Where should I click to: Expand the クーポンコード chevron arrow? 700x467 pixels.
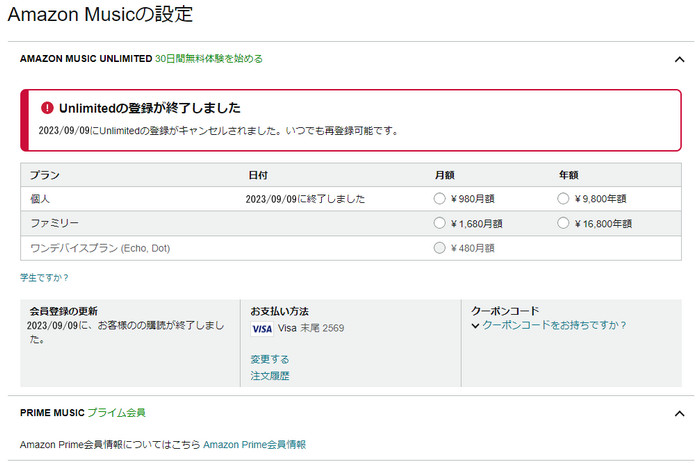pos(475,326)
